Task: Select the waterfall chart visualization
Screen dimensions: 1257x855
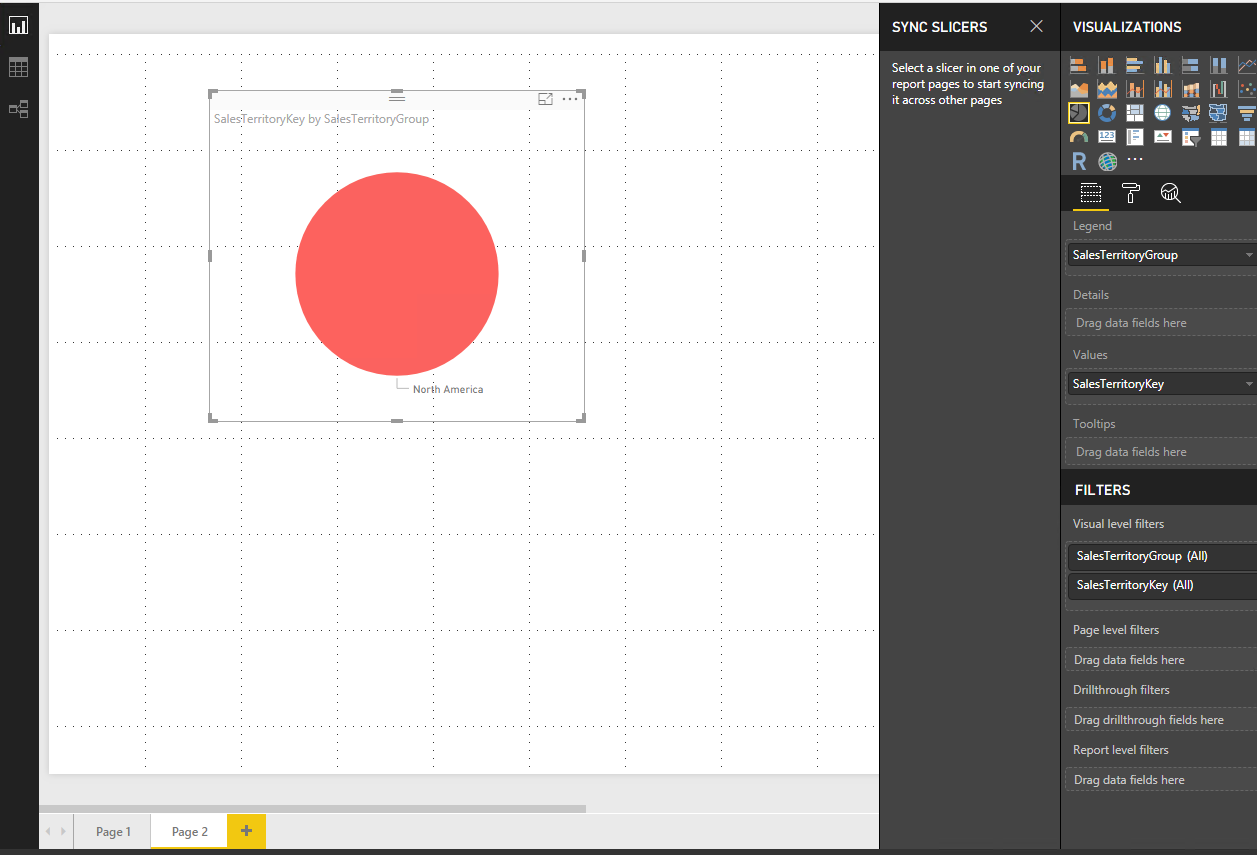Action: tap(1219, 89)
